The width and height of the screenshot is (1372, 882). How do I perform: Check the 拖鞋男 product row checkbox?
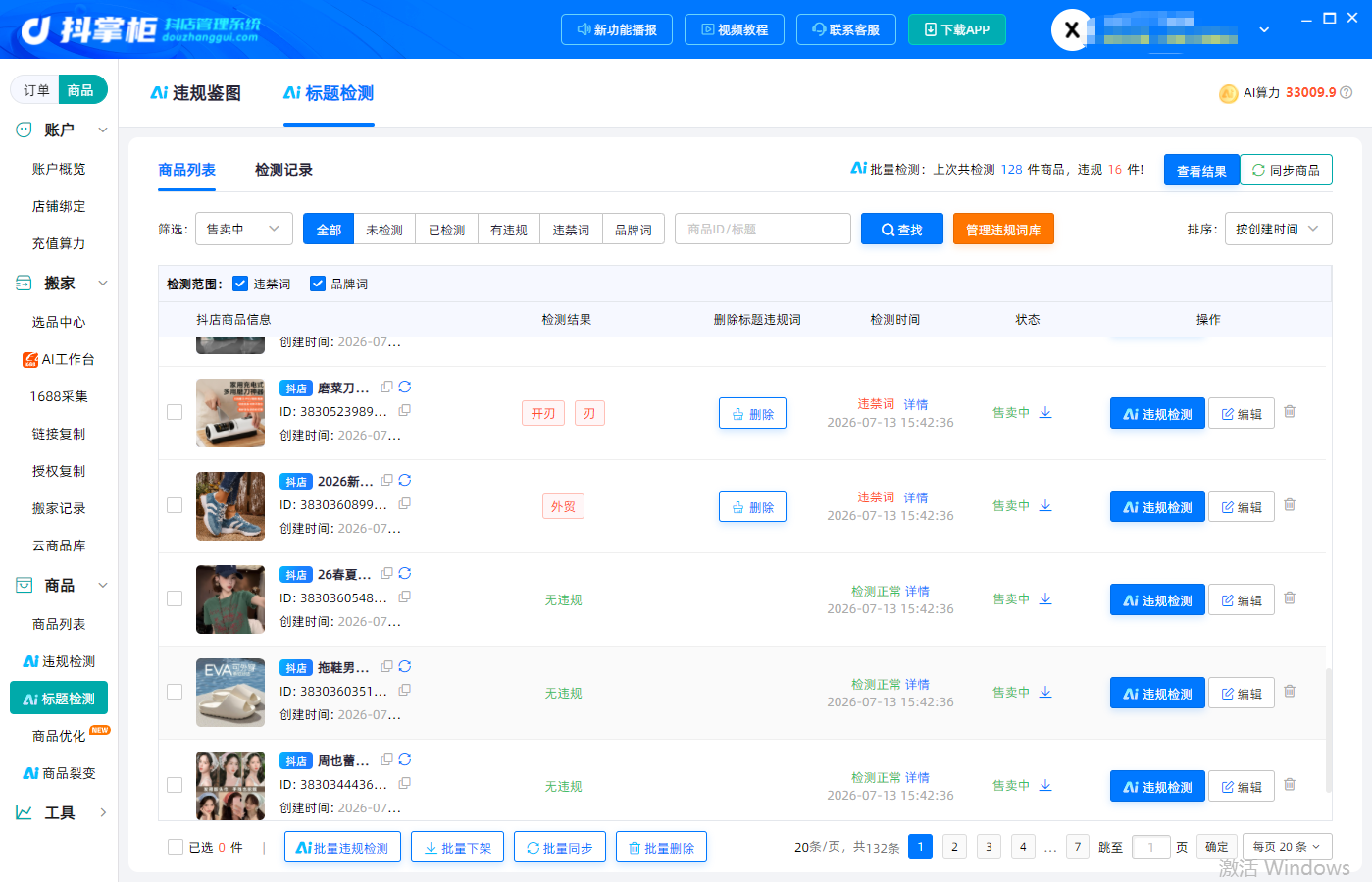(175, 692)
